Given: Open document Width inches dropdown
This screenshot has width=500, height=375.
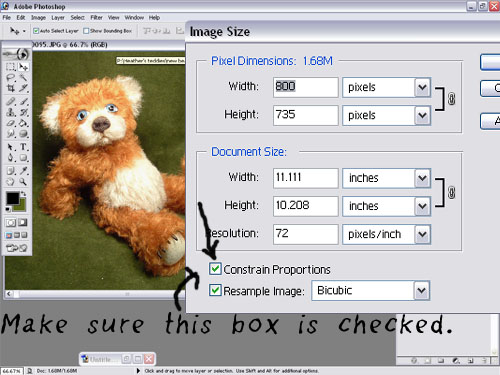Looking at the screenshot, I should [423, 178].
